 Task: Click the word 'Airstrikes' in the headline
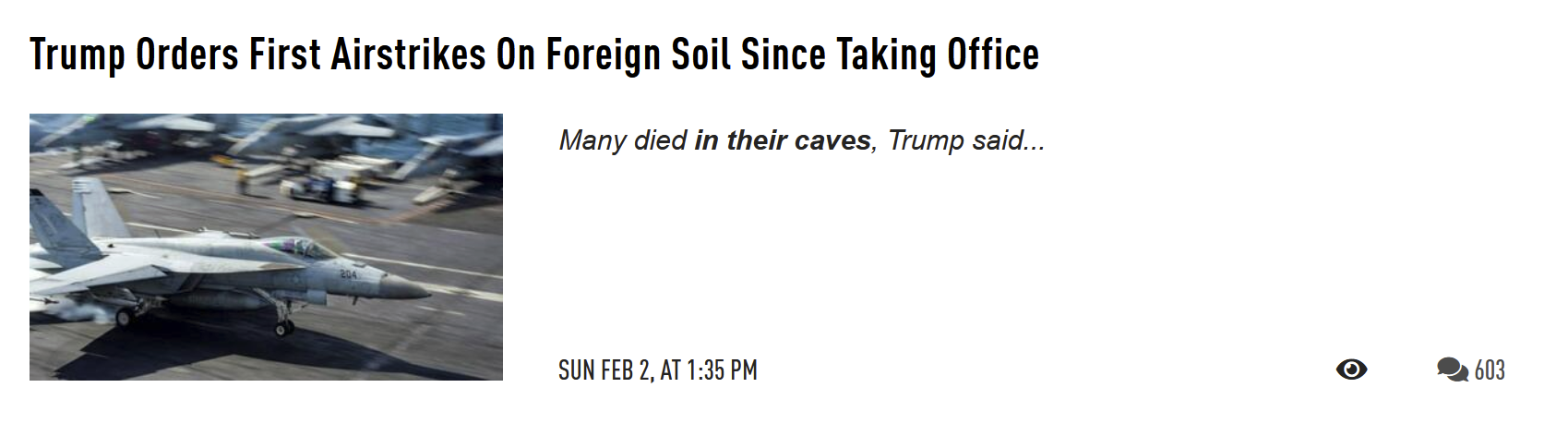tap(408, 55)
